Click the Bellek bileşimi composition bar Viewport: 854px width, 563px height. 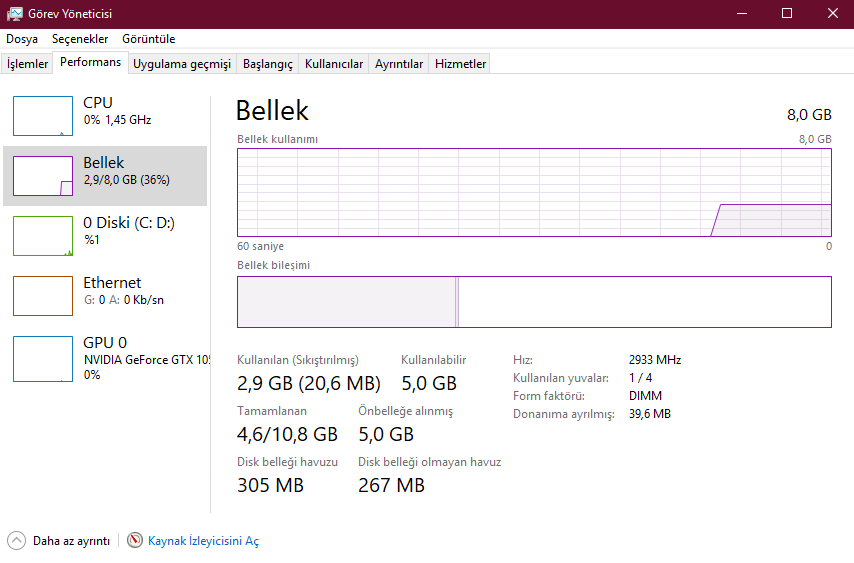click(534, 302)
